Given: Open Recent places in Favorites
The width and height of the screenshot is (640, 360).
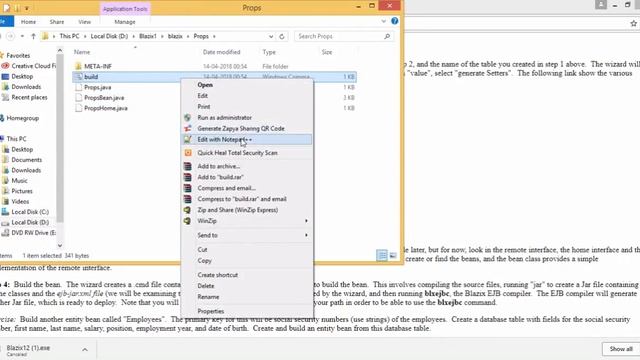Looking at the screenshot, I should (x=24, y=97).
